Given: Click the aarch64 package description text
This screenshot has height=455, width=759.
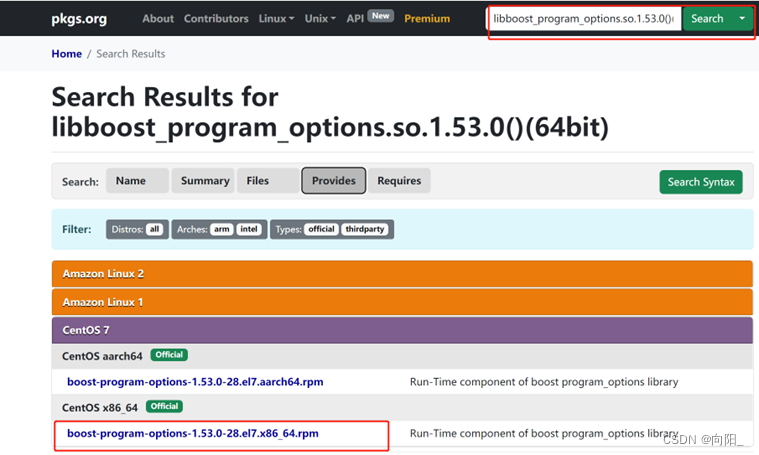Looking at the screenshot, I should point(544,382).
